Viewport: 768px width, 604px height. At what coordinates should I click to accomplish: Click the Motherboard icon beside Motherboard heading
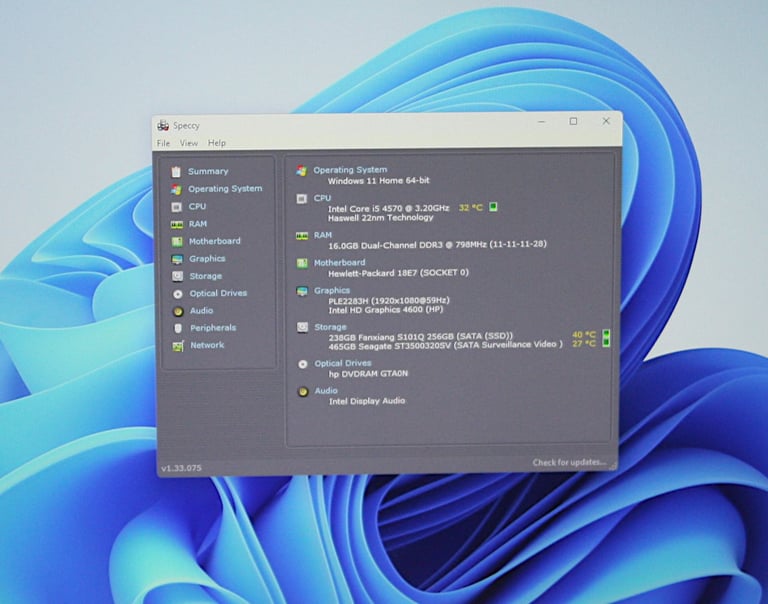(x=302, y=263)
